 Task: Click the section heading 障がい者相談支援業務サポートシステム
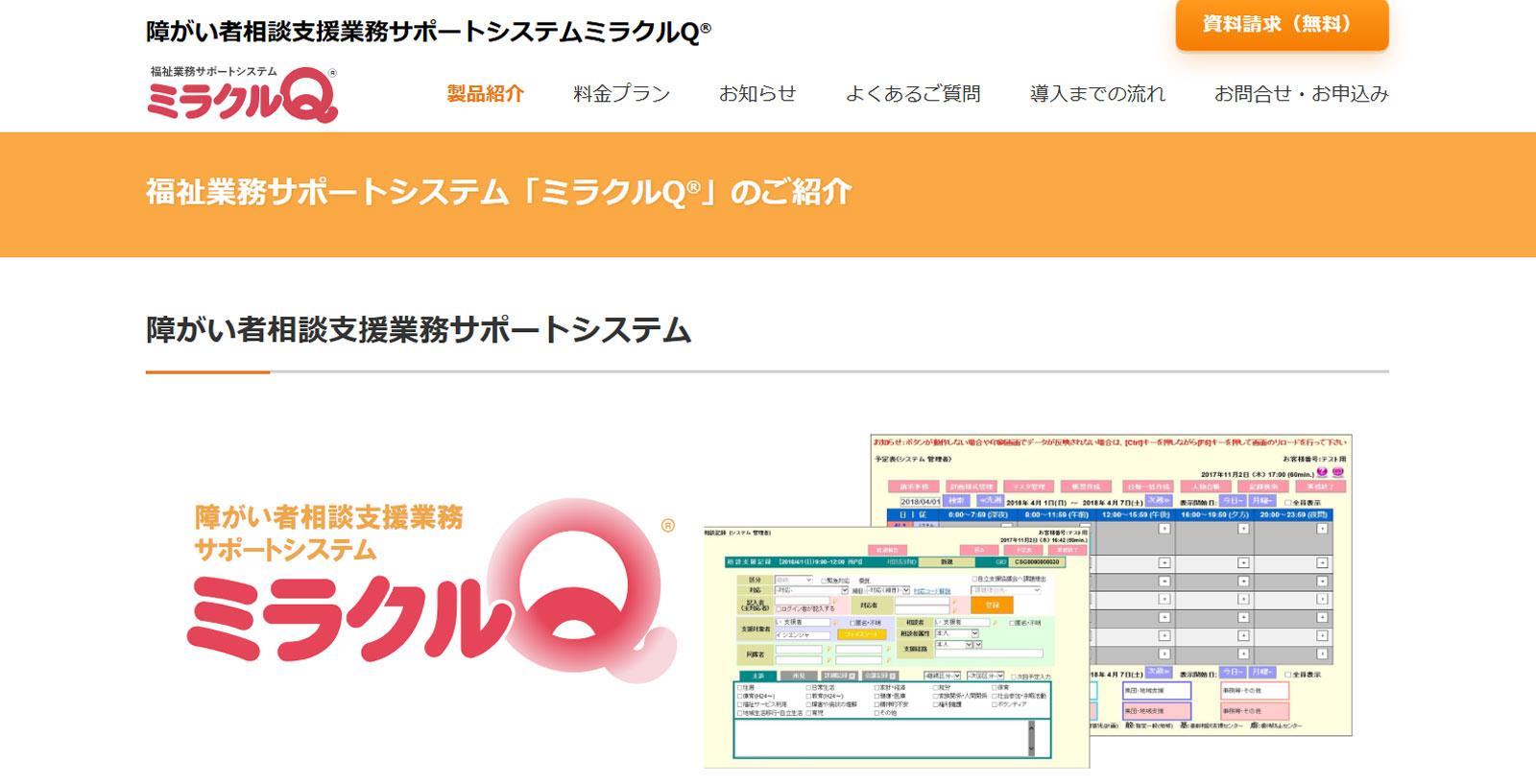(419, 330)
